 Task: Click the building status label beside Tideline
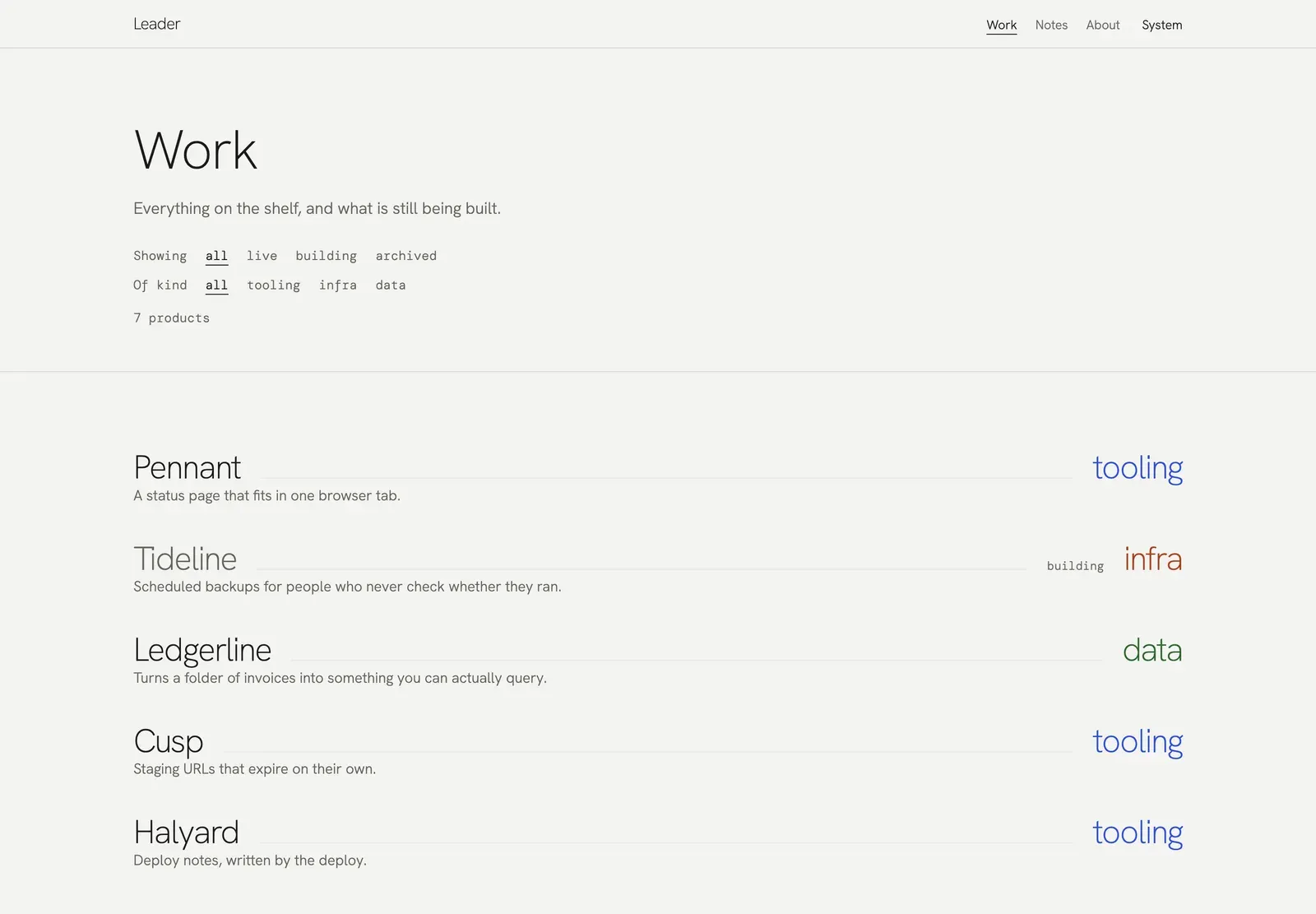coord(1075,566)
